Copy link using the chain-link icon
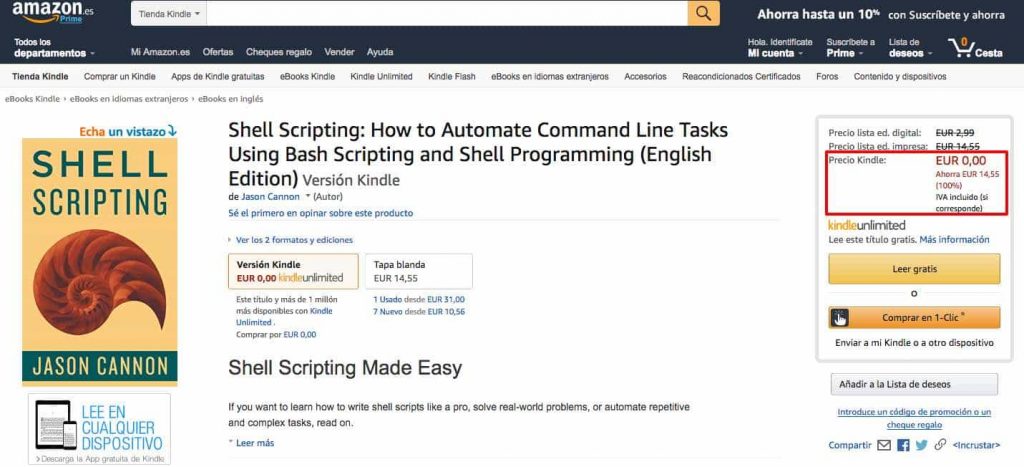The width and height of the screenshot is (1024, 467). pyautogui.click(x=940, y=445)
